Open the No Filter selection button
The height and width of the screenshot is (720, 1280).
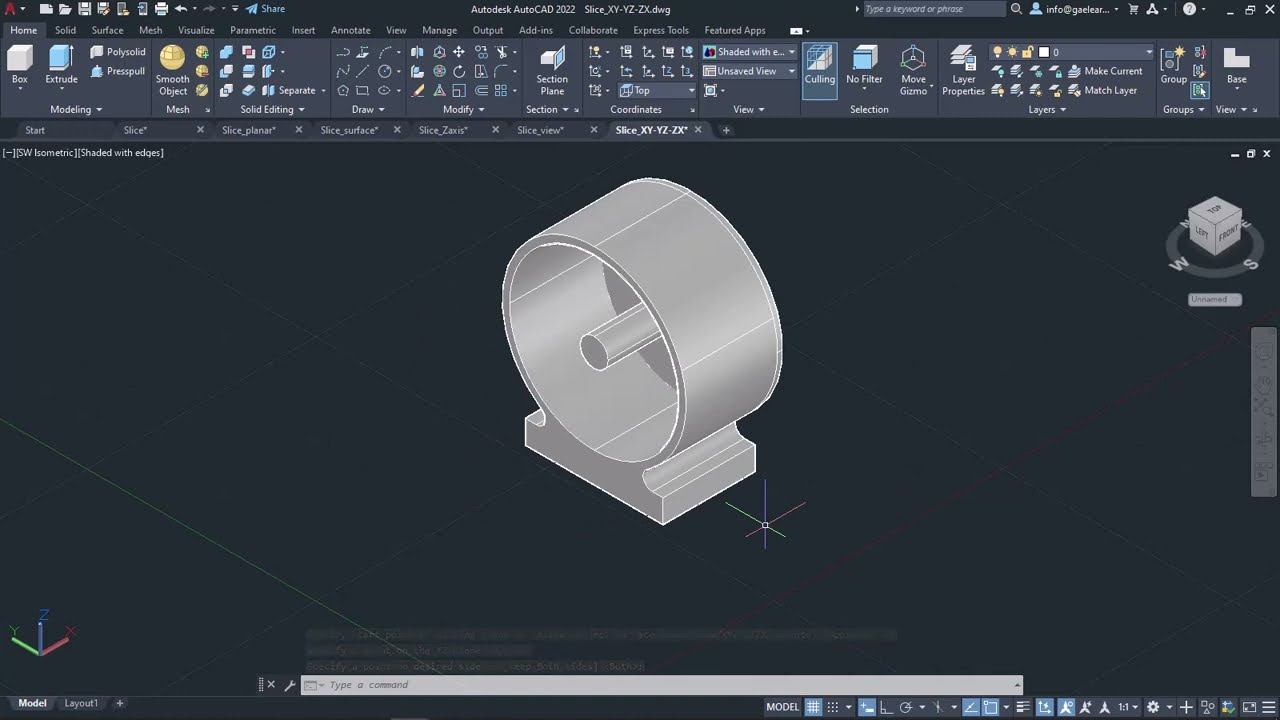click(864, 68)
